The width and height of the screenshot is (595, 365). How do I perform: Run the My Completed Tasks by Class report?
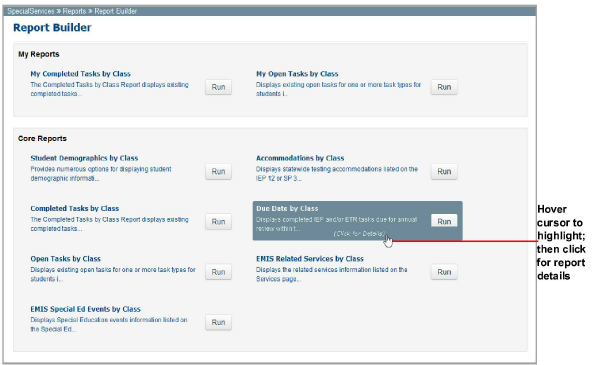pyautogui.click(x=218, y=87)
